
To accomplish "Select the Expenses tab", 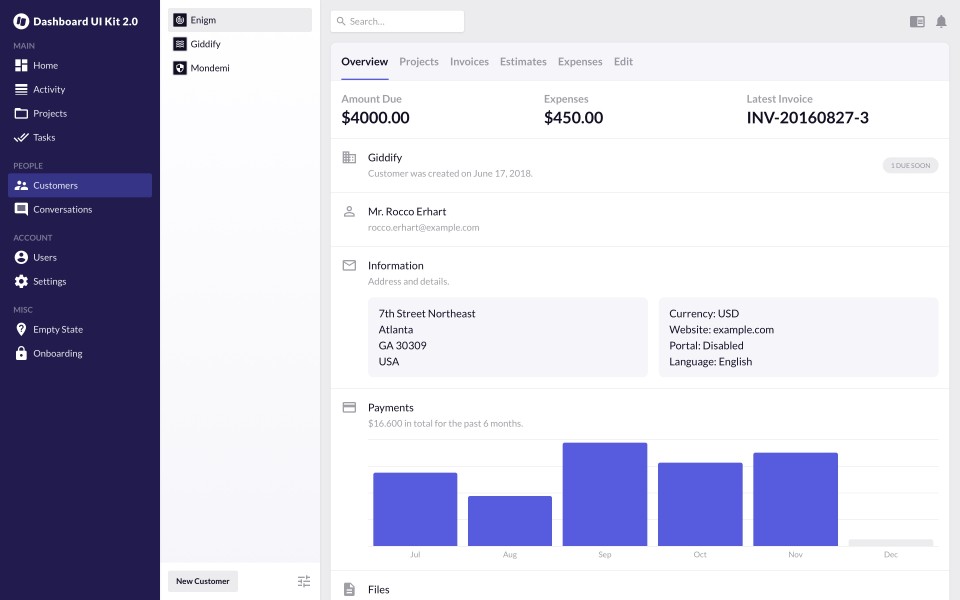I will click(580, 62).
